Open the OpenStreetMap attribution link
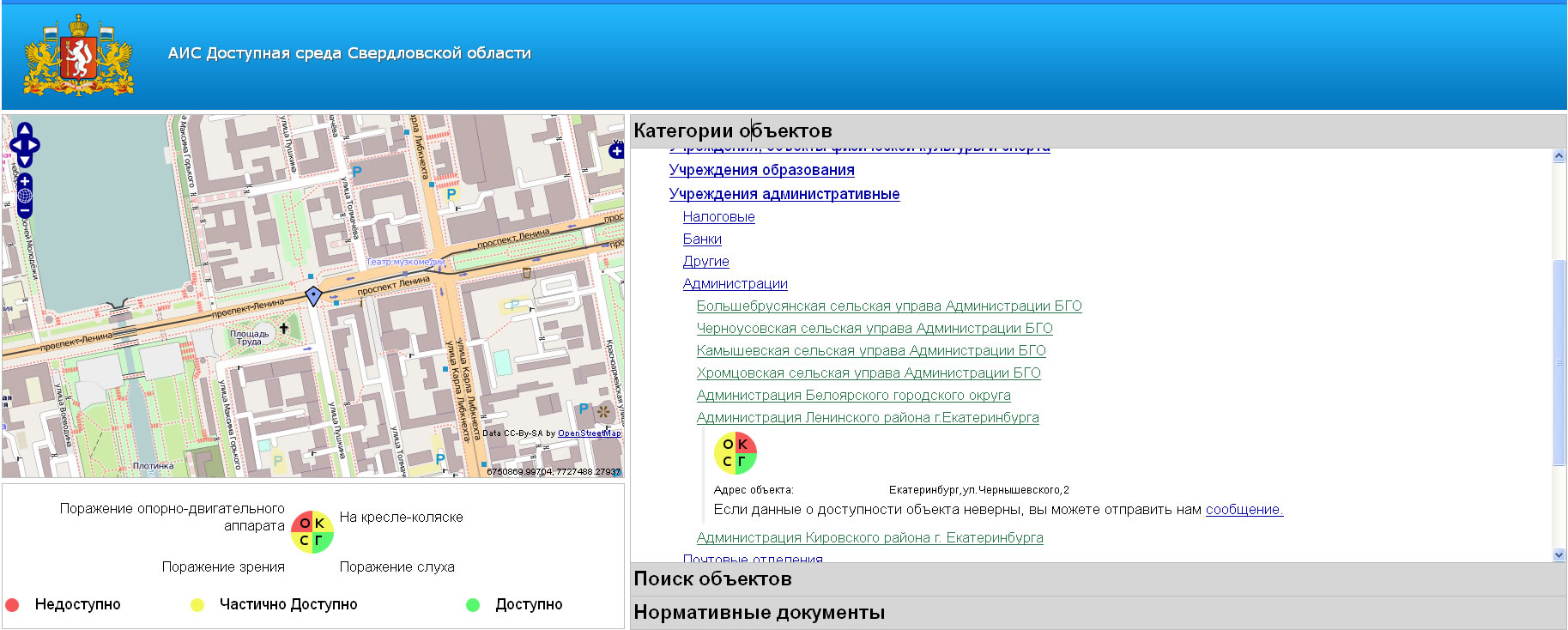This screenshot has height=630, width=1568. [590, 433]
